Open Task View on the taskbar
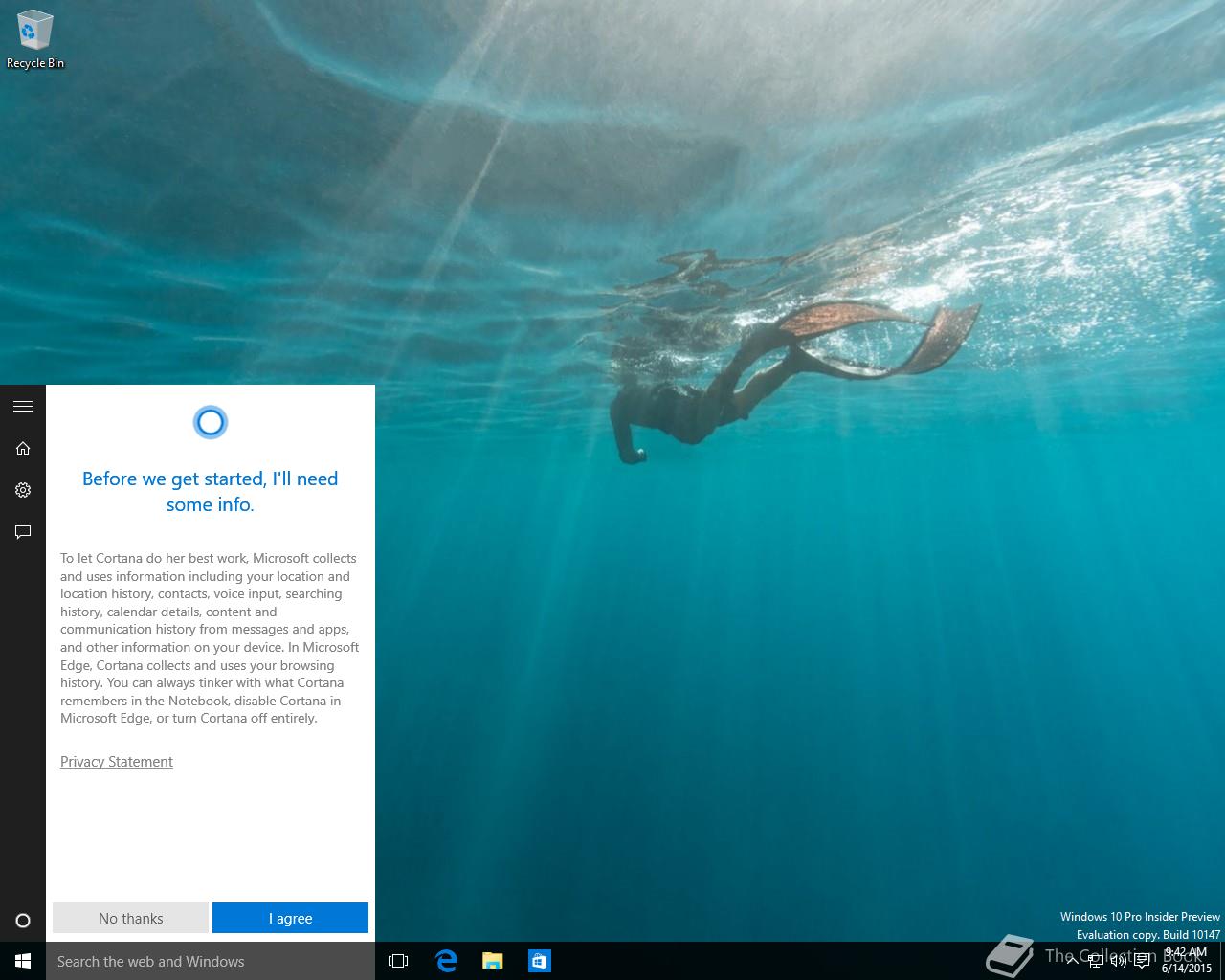The height and width of the screenshot is (980, 1225). click(398, 961)
